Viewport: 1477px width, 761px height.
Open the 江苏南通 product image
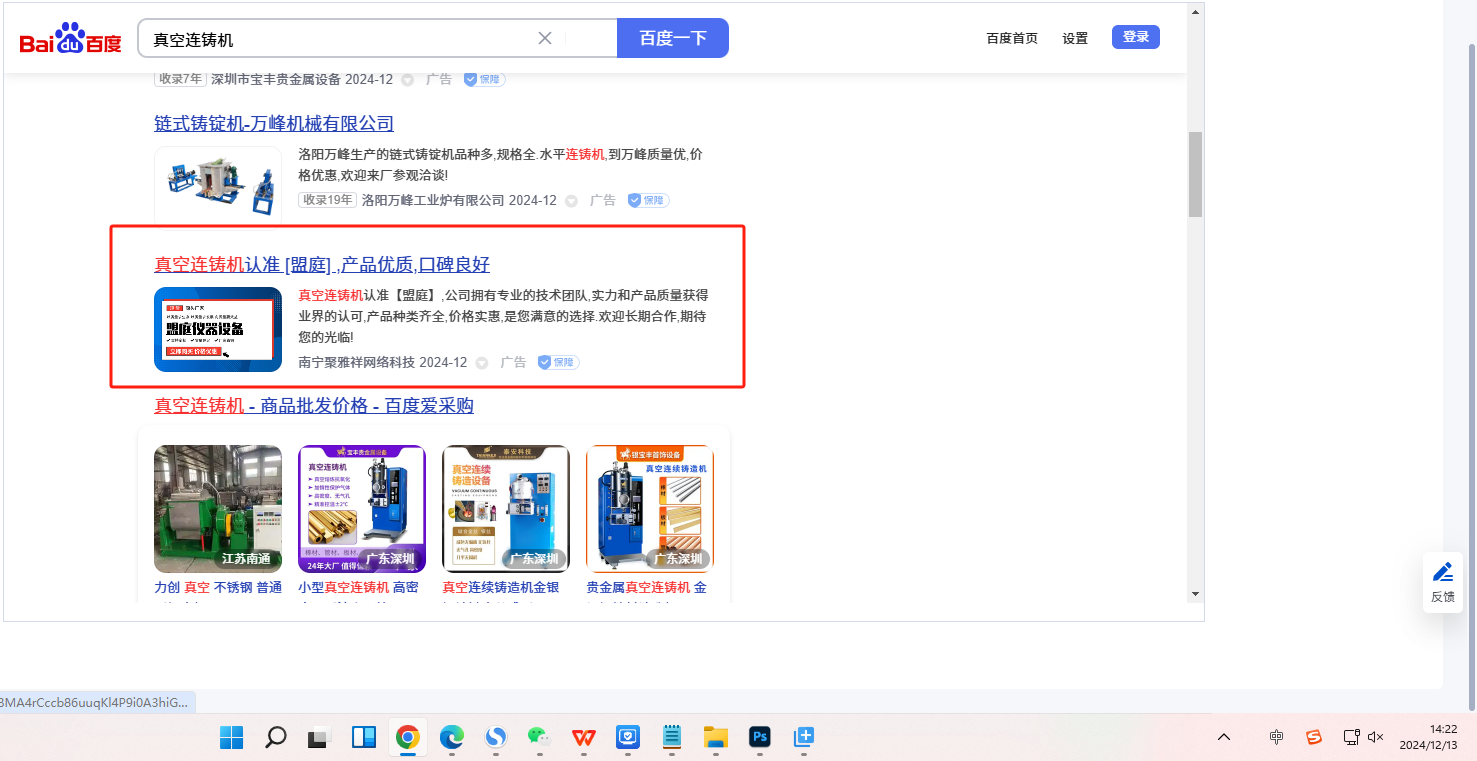tap(218, 509)
